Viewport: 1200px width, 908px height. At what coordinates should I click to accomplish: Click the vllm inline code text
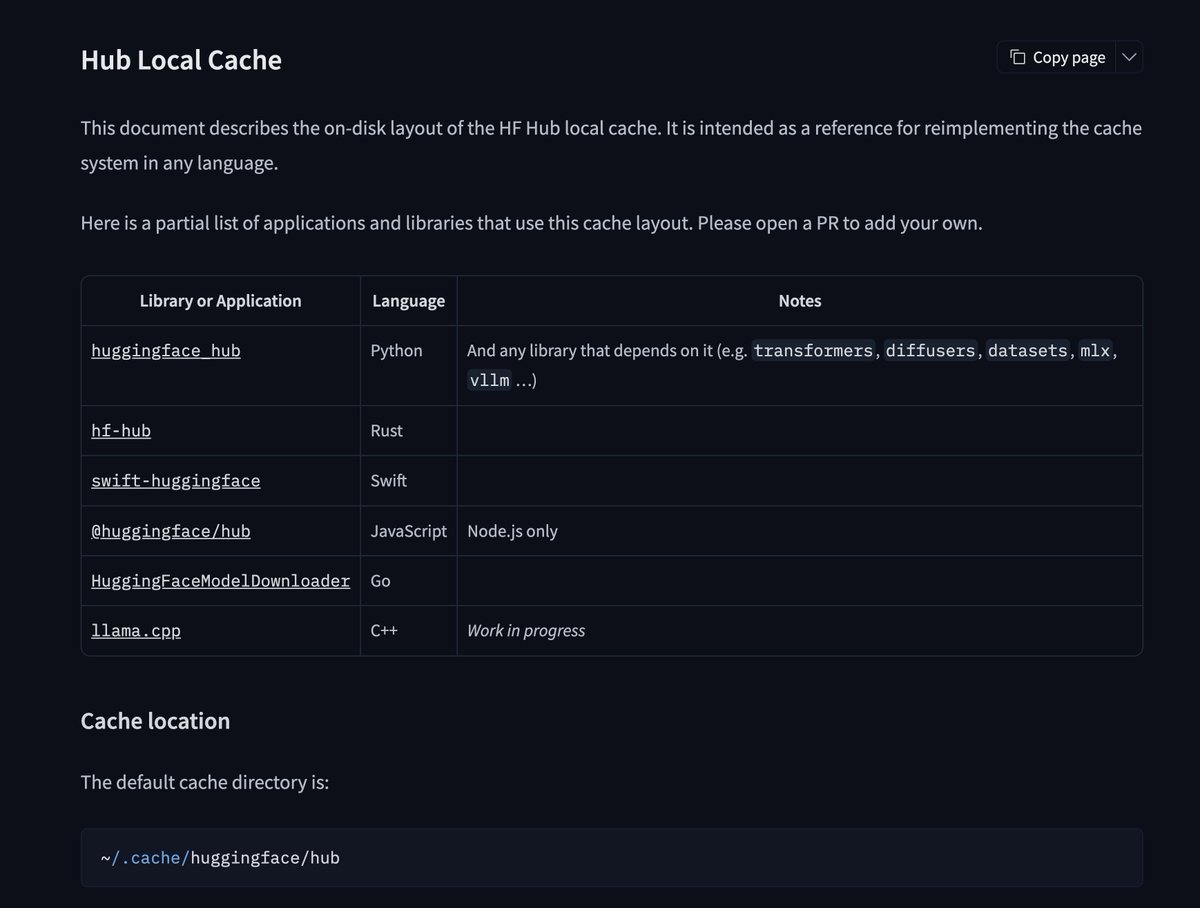tap(490, 380)
